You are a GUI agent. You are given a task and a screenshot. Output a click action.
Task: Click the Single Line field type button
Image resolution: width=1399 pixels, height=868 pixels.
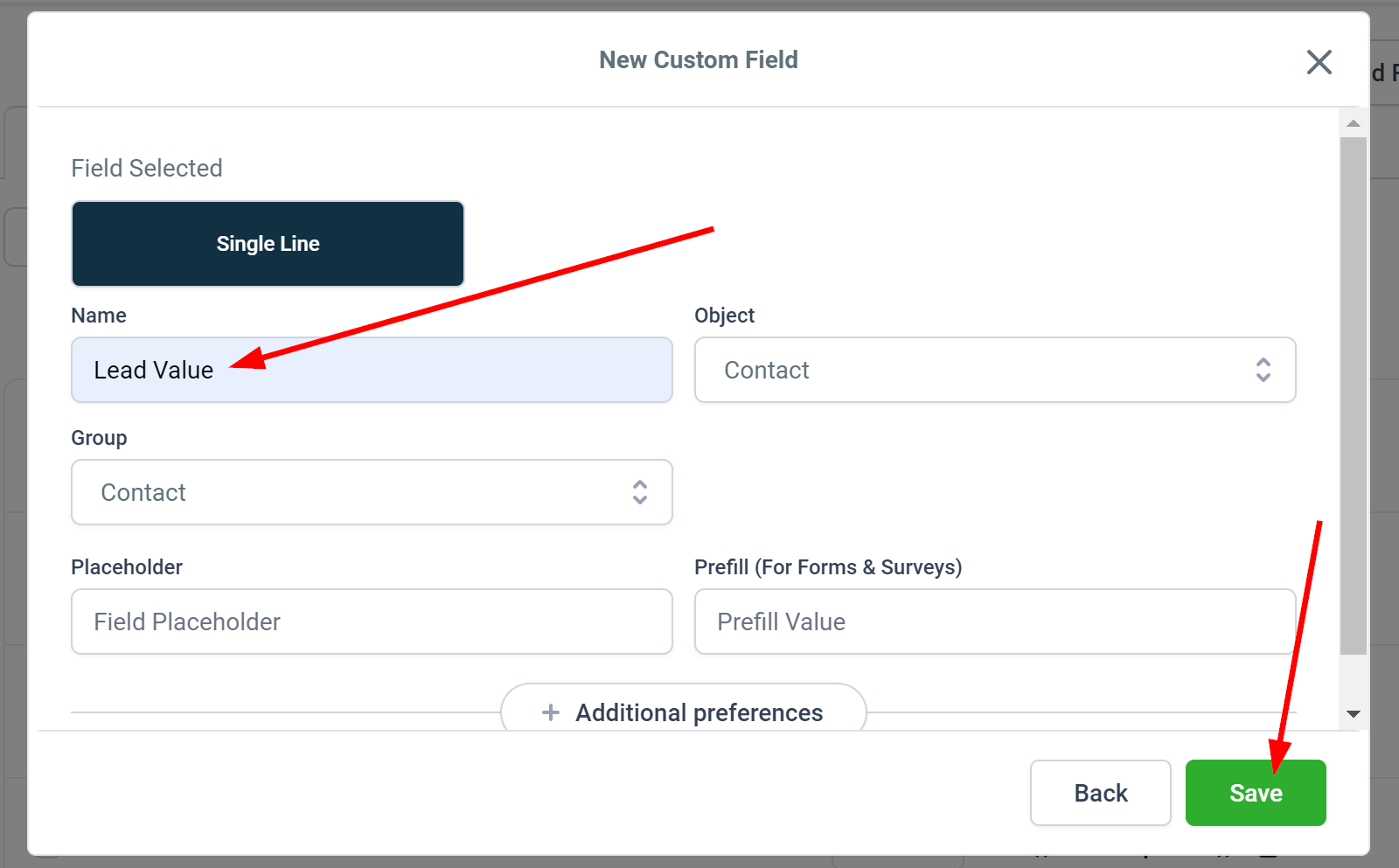pos(268,244)
